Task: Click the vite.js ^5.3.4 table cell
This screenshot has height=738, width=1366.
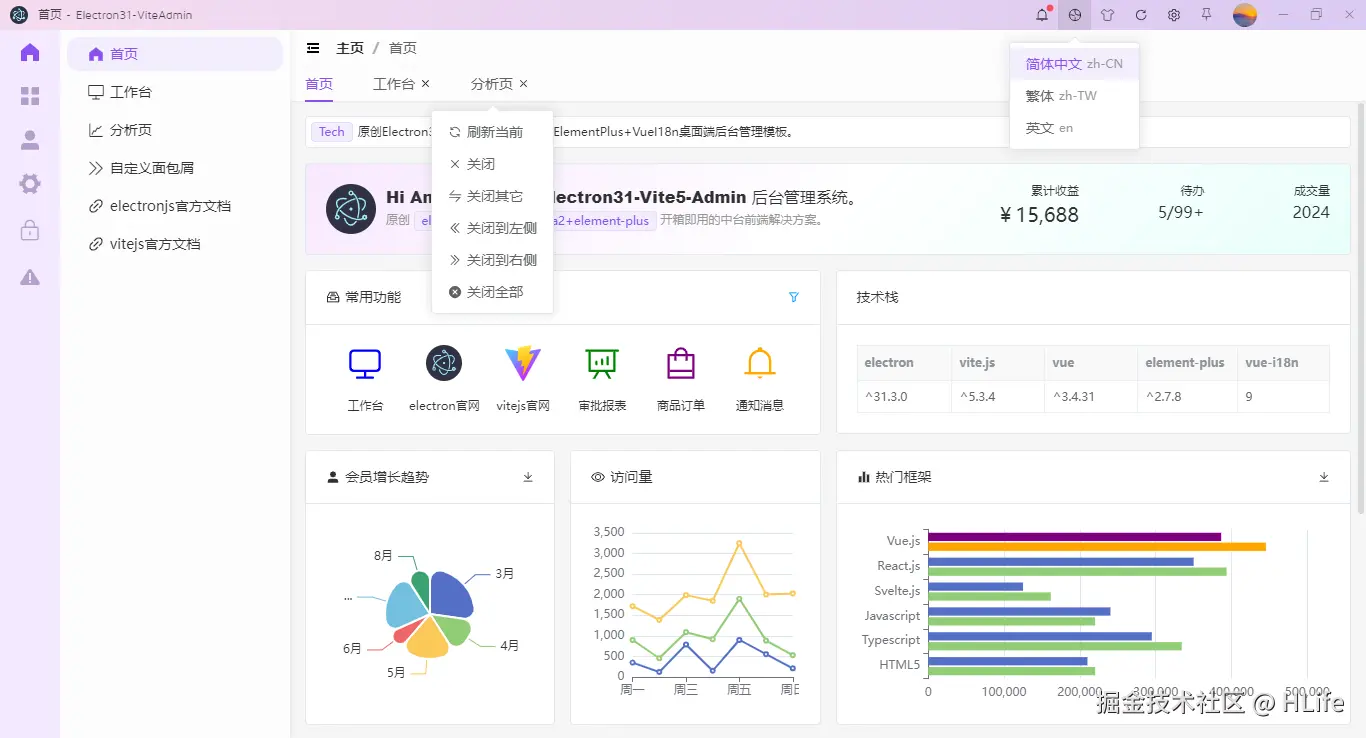Action: click(998, 396)
